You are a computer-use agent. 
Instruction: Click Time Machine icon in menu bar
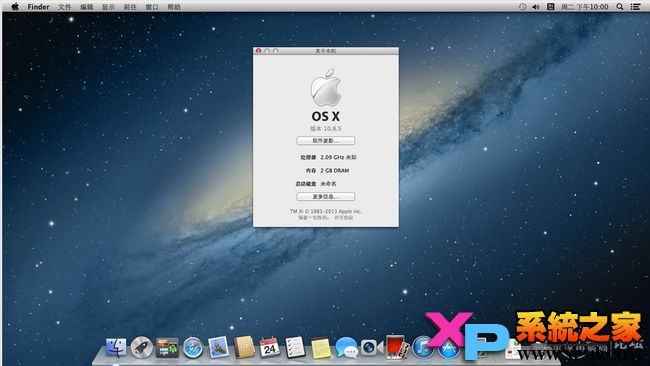coord(522,7)
